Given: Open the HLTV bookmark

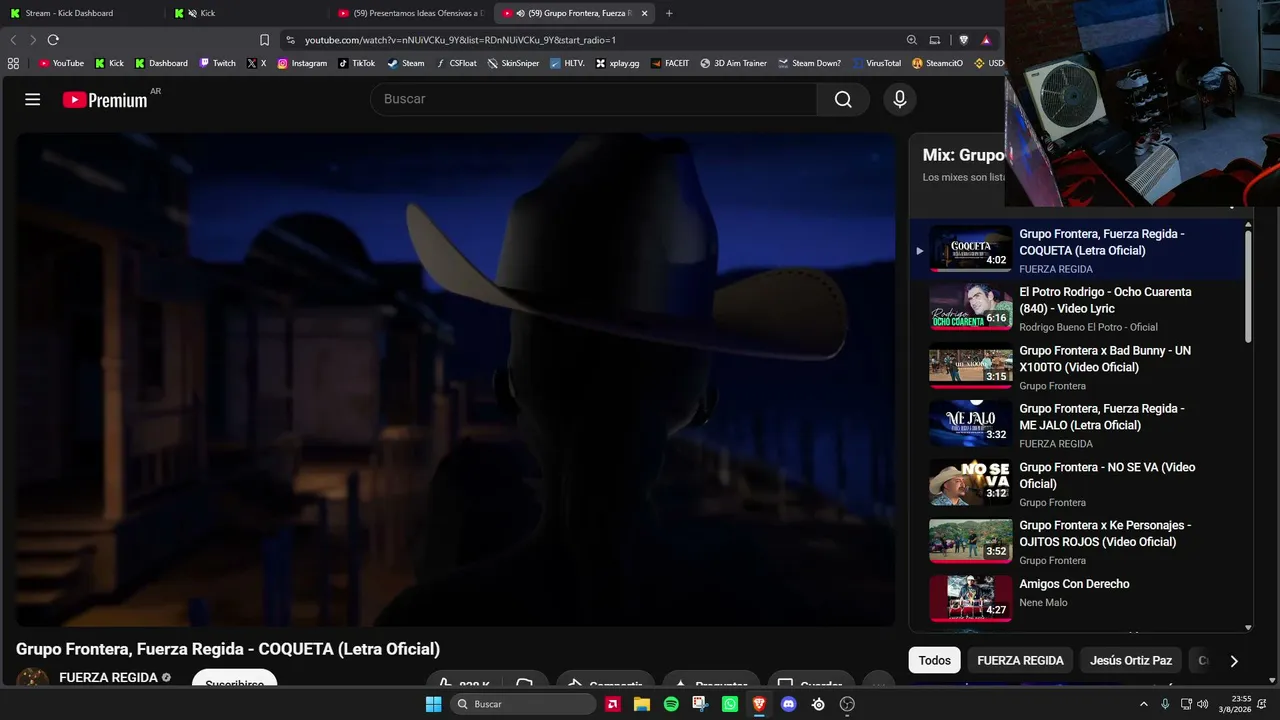Looking at the screenshot, I should 568,63.
